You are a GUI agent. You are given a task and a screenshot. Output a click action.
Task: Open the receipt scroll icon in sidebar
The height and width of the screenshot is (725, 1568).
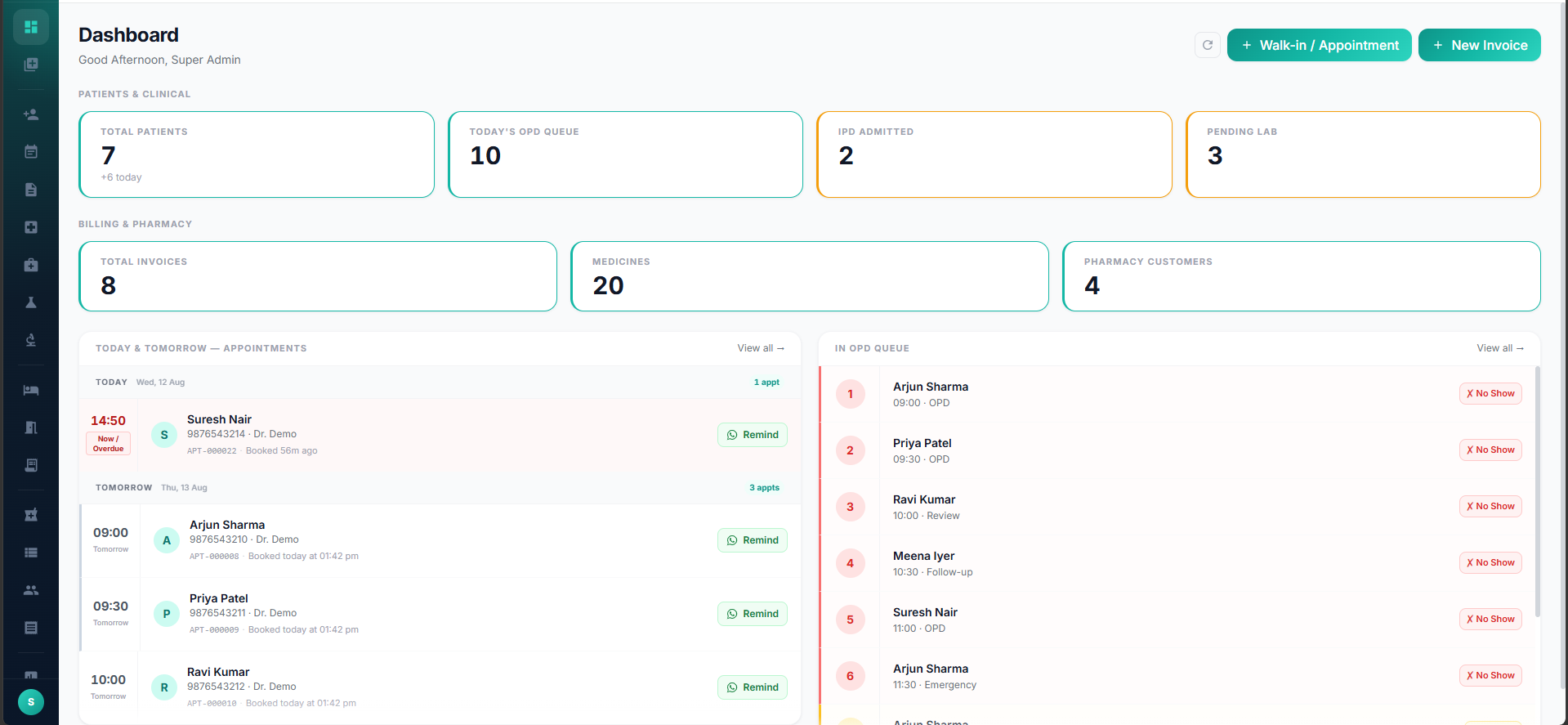pyautogui.click(x=31, y=465)
